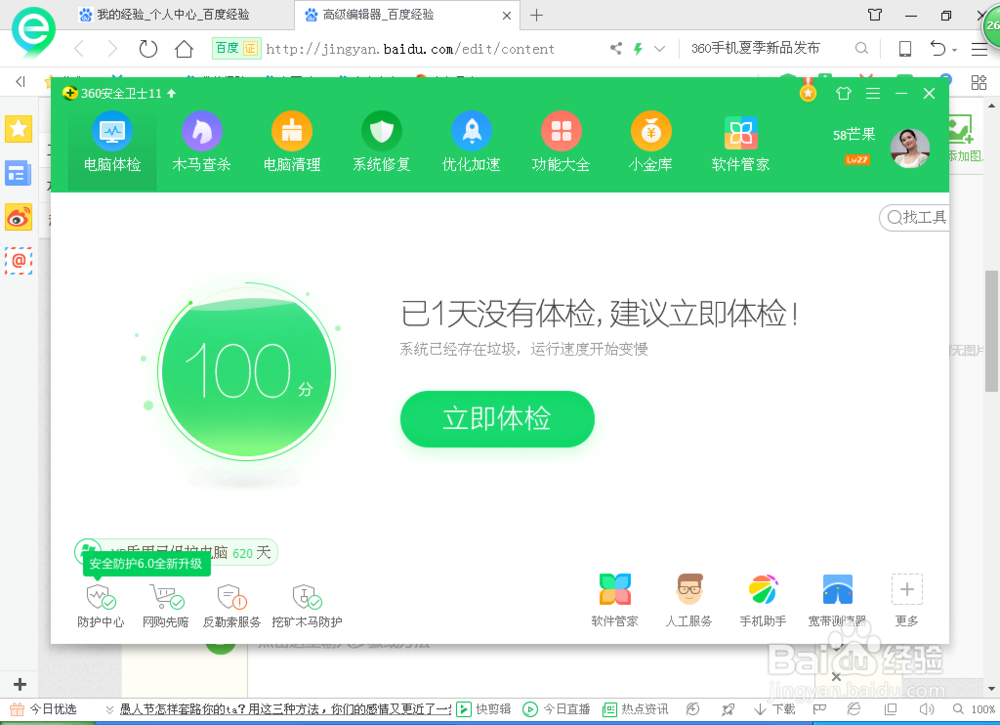
Task: Click the share icon in address bar
Action: tap(615, 48)
